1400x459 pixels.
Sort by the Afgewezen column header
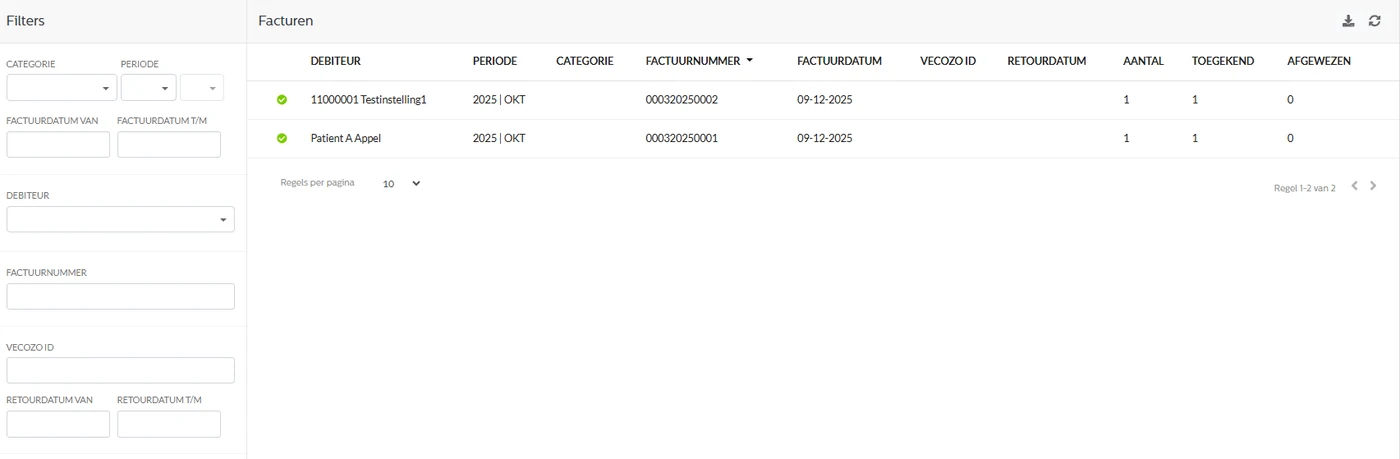tap(1319, 61)
